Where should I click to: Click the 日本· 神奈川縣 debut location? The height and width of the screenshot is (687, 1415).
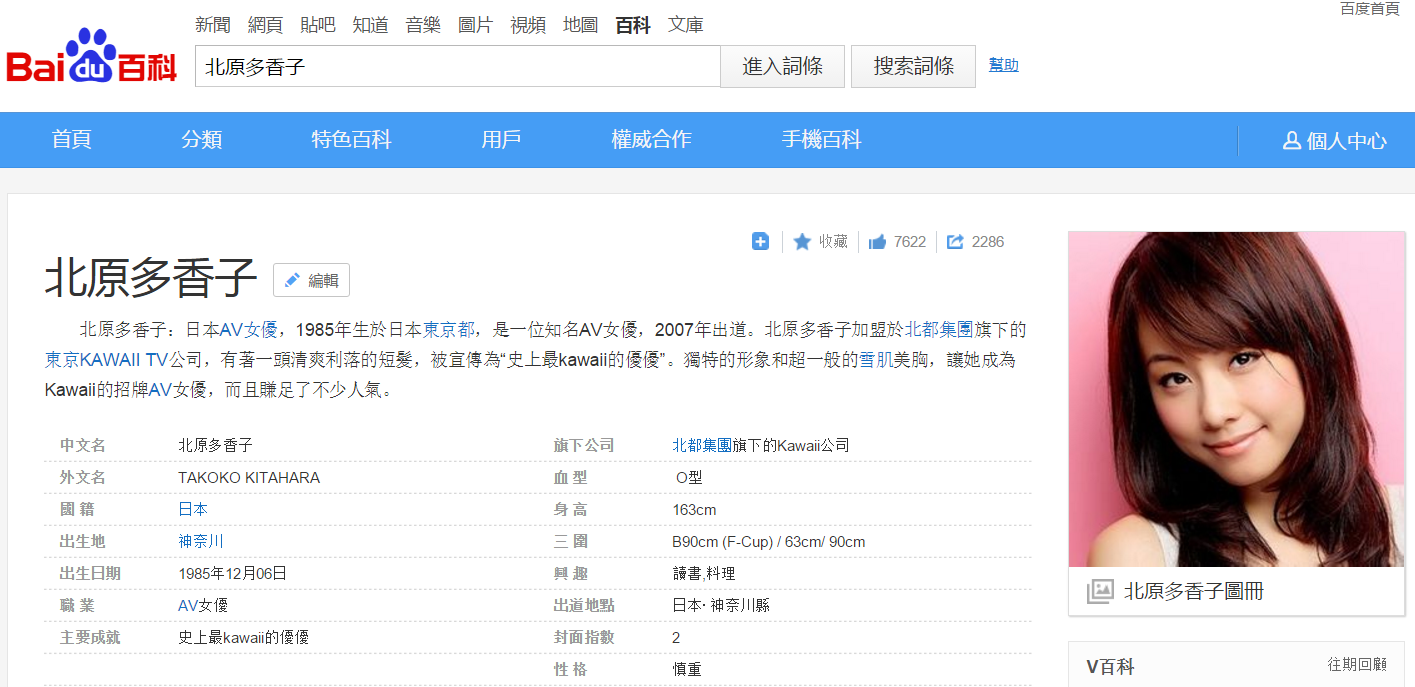tap(721, 605)
